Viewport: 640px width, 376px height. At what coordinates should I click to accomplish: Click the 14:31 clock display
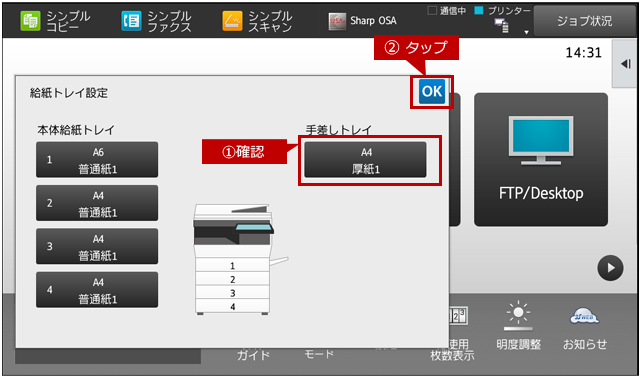[583, 53]
